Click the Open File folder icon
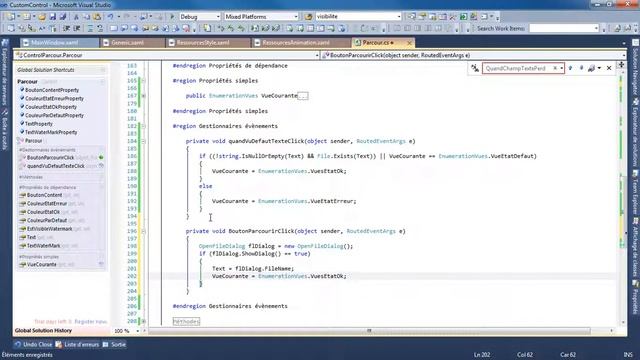The width and height of the screenshot is (640, 360). (42, 17)
